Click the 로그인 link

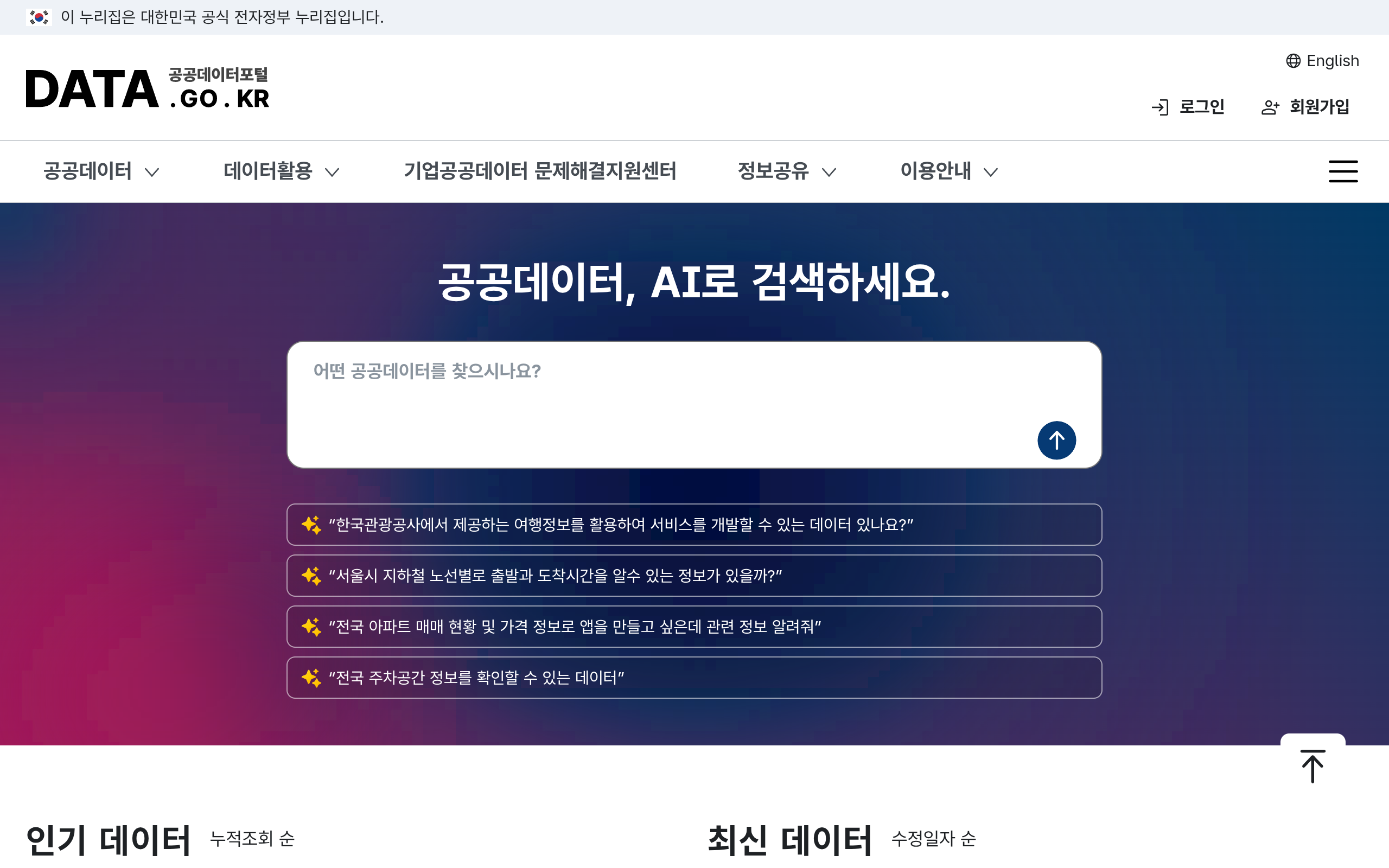point(1201,107)
